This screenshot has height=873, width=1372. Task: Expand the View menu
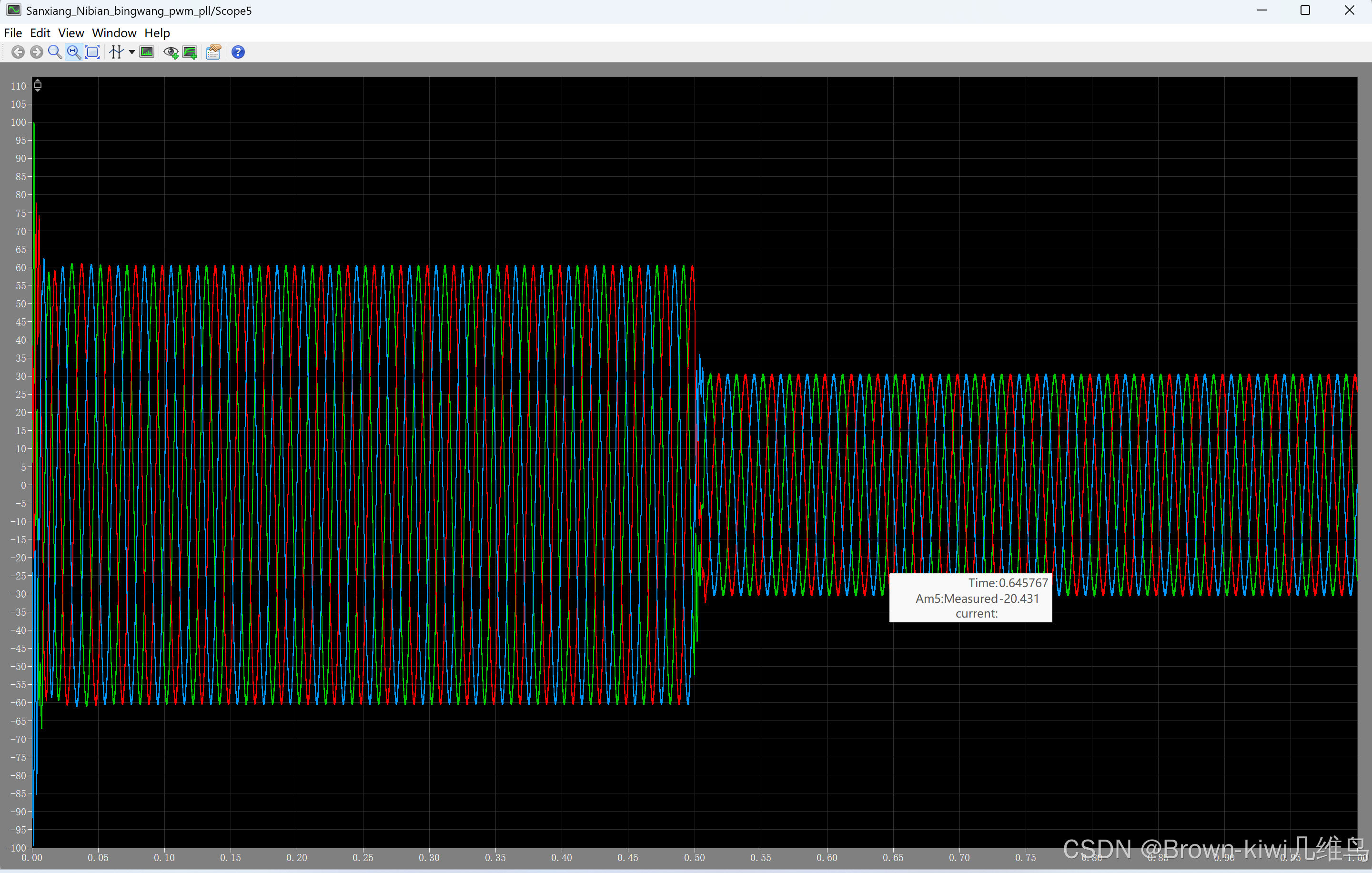coord(71,33)
